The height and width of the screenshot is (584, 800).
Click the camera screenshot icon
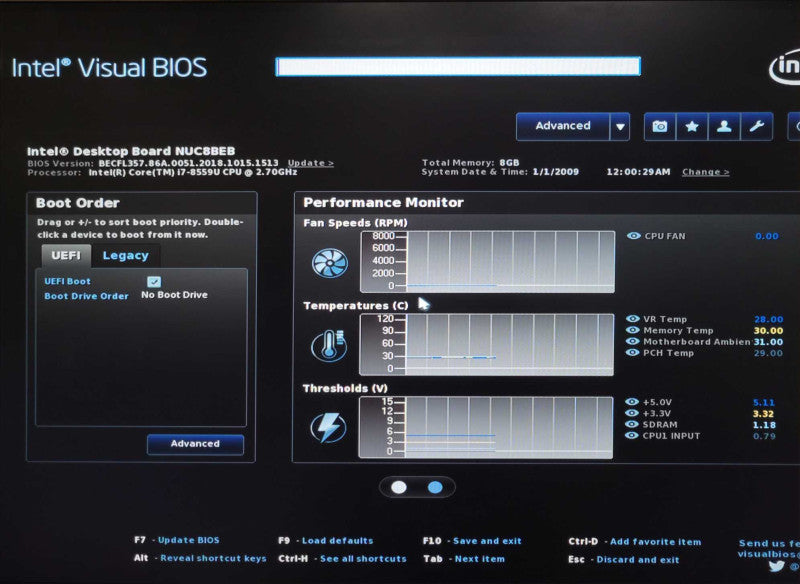coord(660,126)
